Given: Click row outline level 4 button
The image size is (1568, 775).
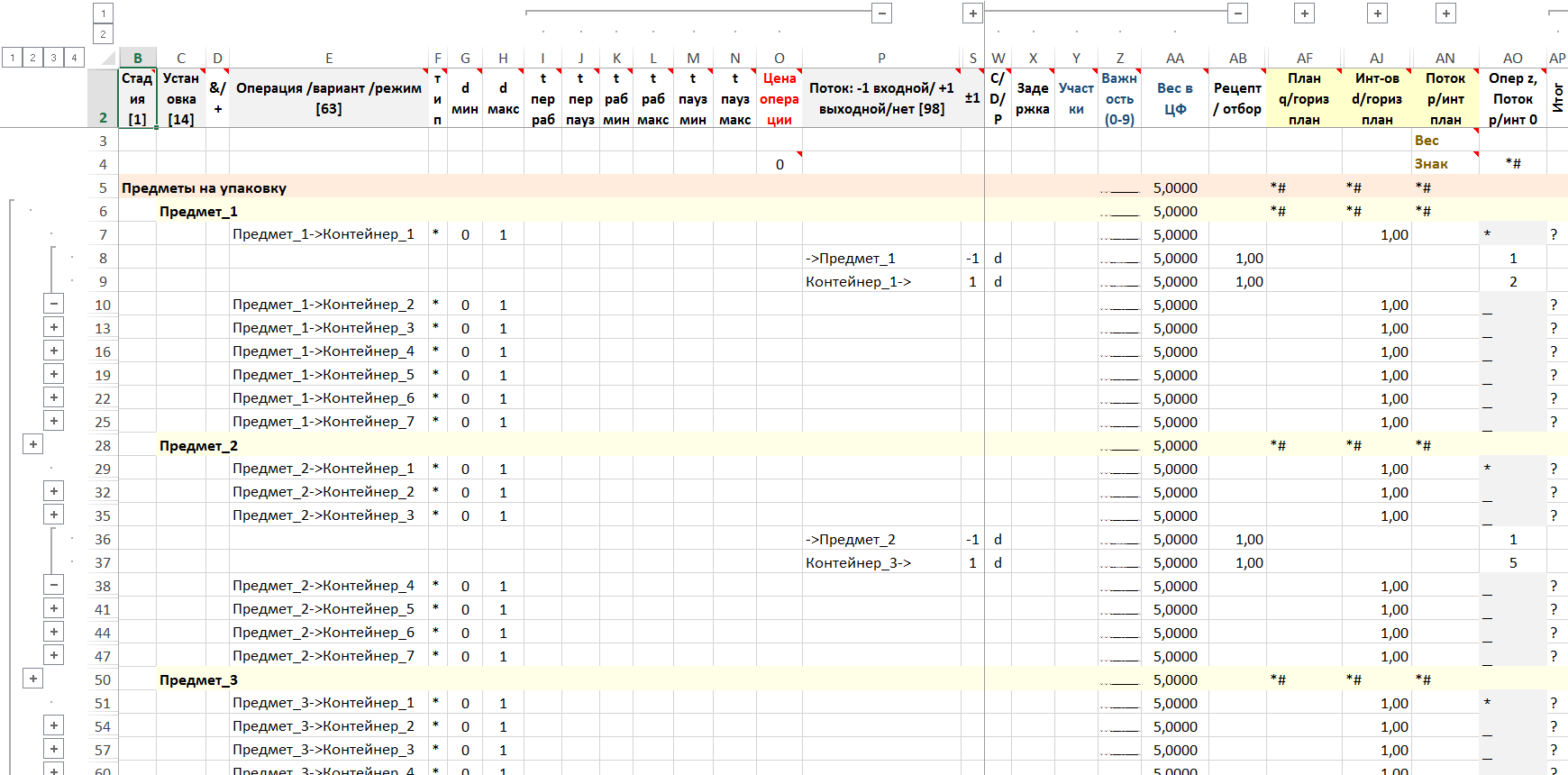Looking at the screenshot, I should [x=74, y=58].
